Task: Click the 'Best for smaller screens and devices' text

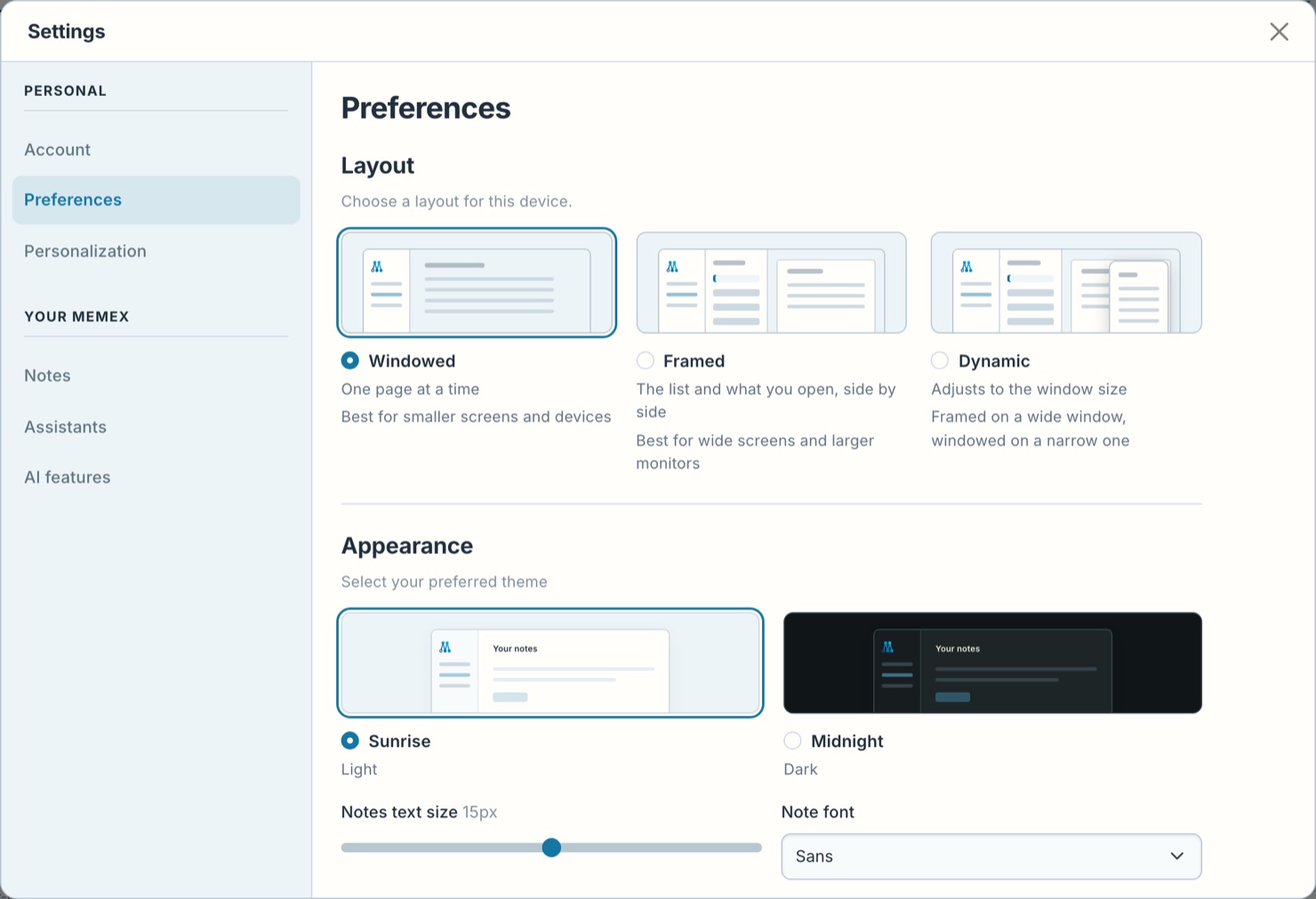Action: [x=476, y=417]
